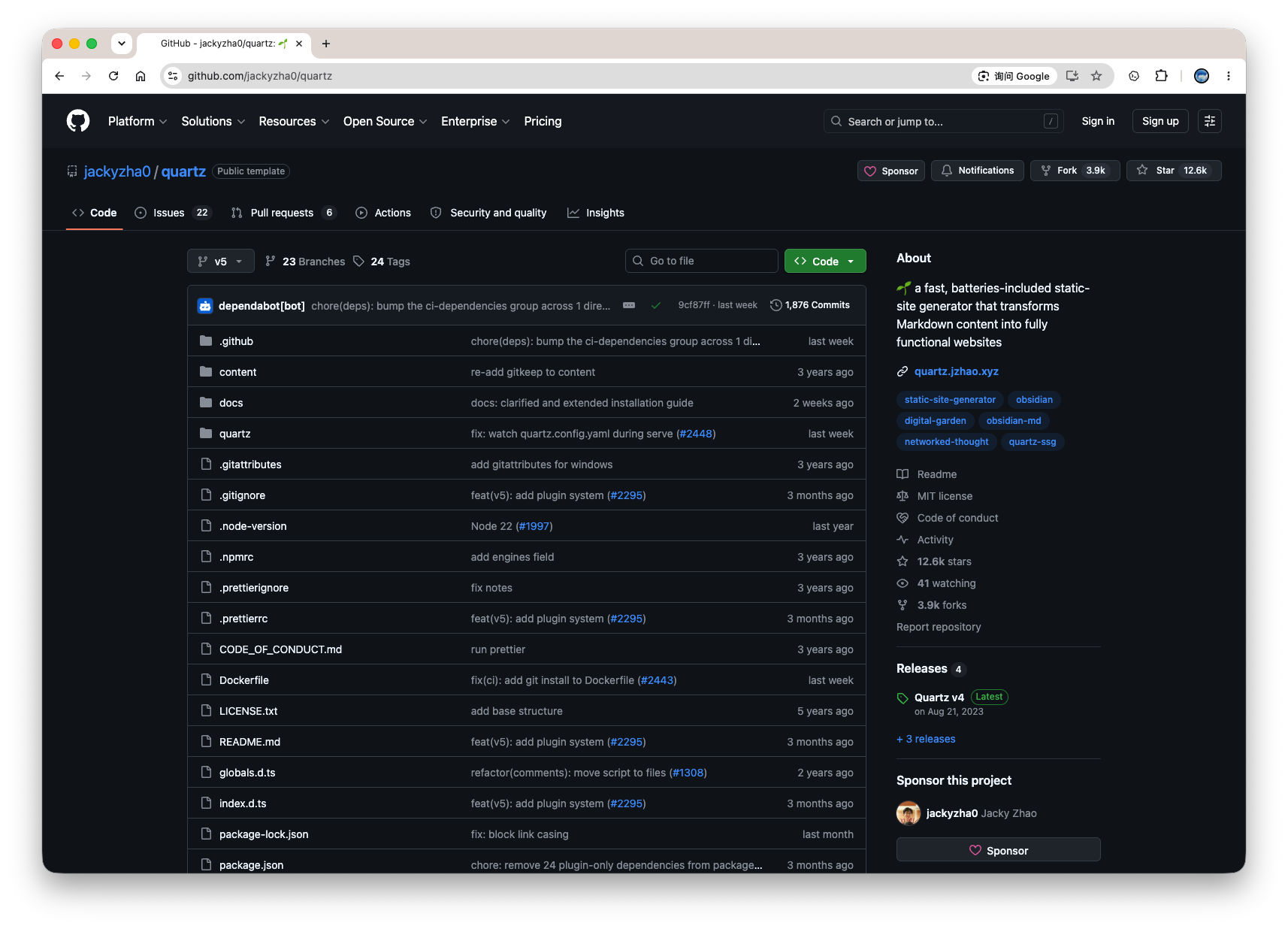Click the commit history clock icon
1288x929 pixels.
coord(776,305)
